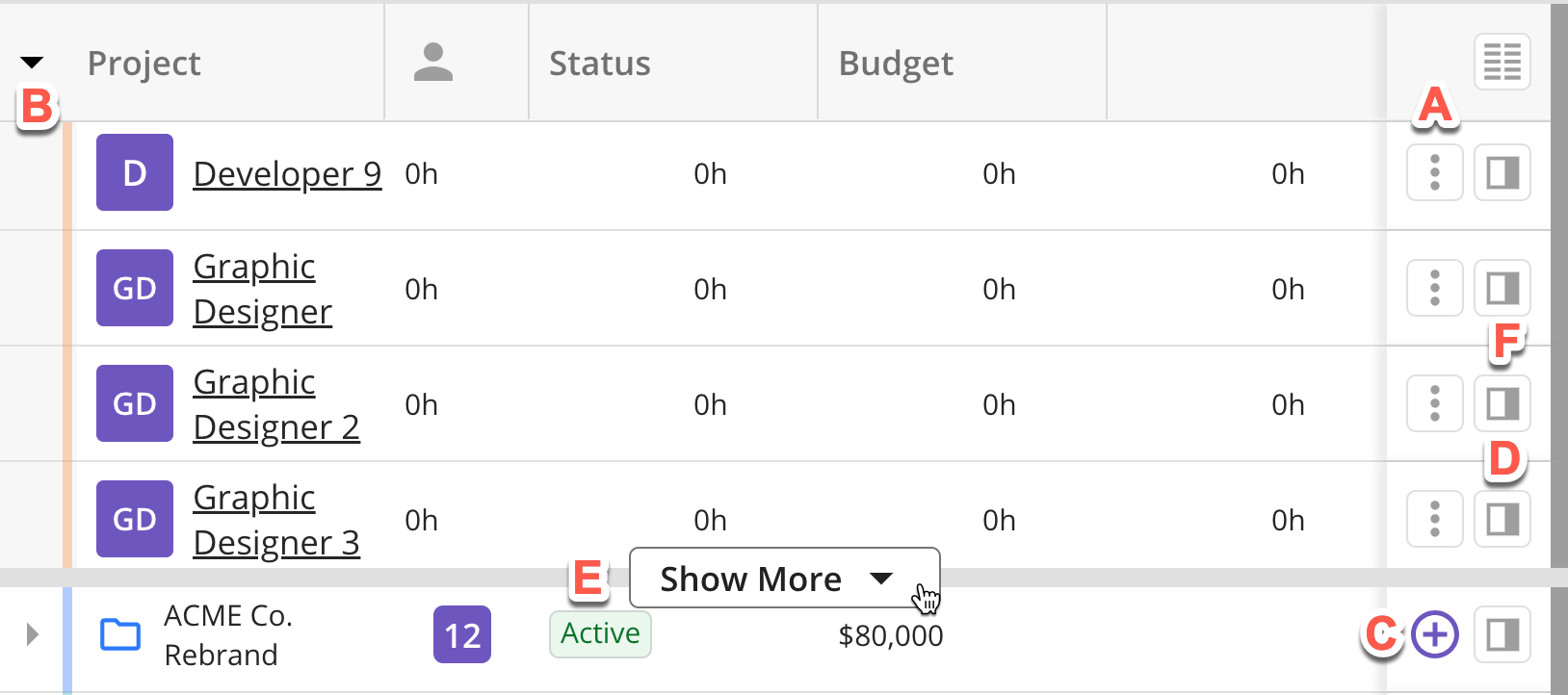The width and height of the screenshot is (1568, 695).
Task: Click the purple 12 badge on ACME row
Action: 462,634
